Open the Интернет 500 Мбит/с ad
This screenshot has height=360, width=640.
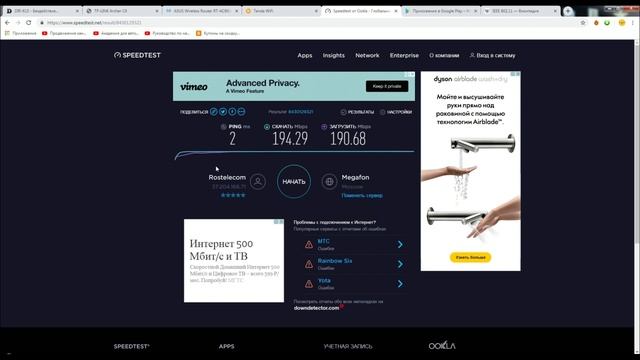[234, 261]
